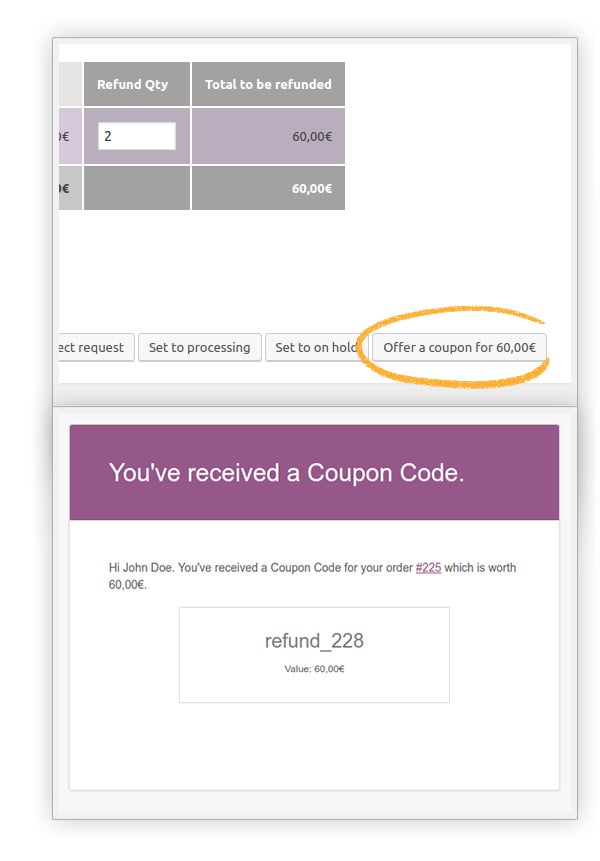Viewport: 600px width, 861px height.
Task: Click the bottom 60,00€ summary row
Action: [266, 187]
